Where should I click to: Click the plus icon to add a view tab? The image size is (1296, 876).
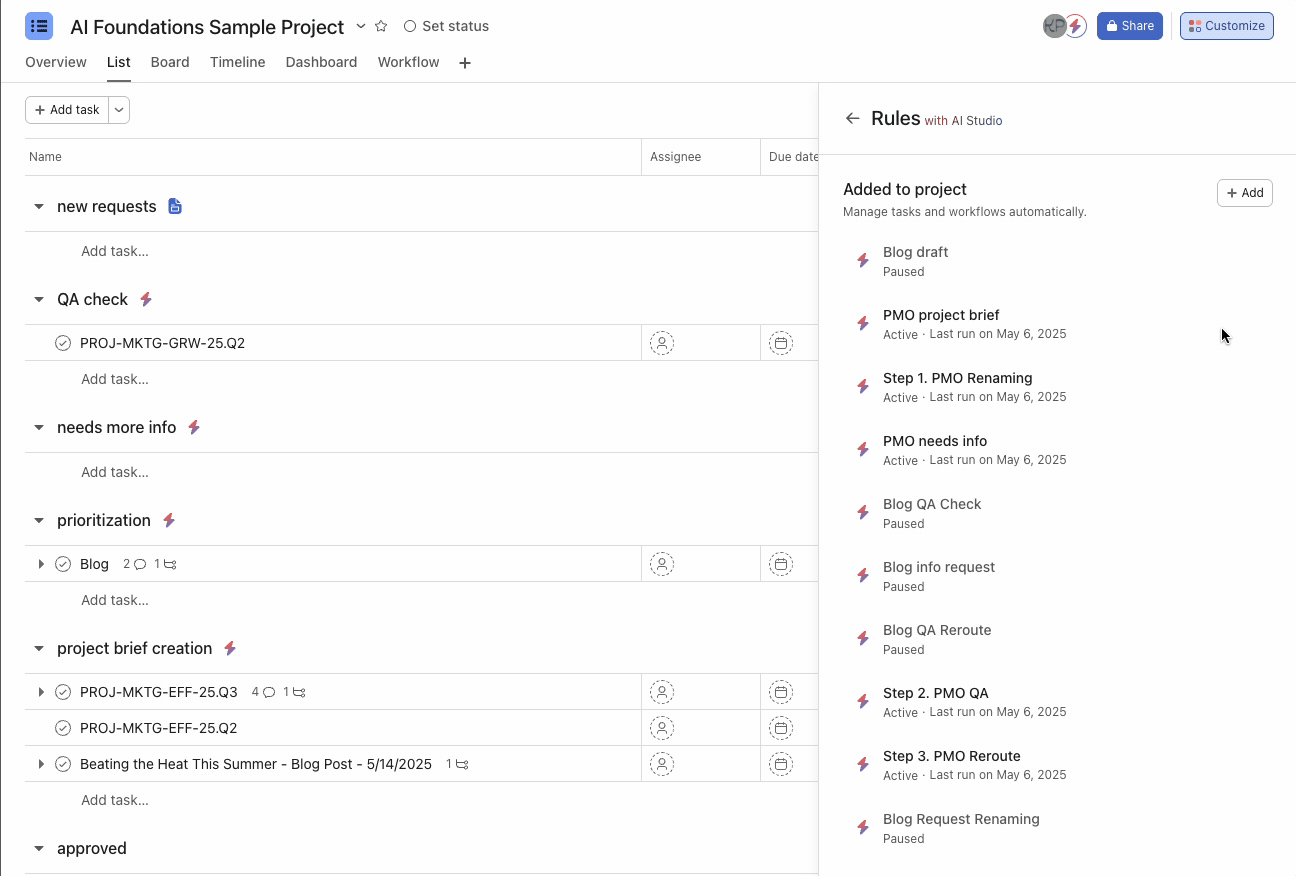point(464,63)
